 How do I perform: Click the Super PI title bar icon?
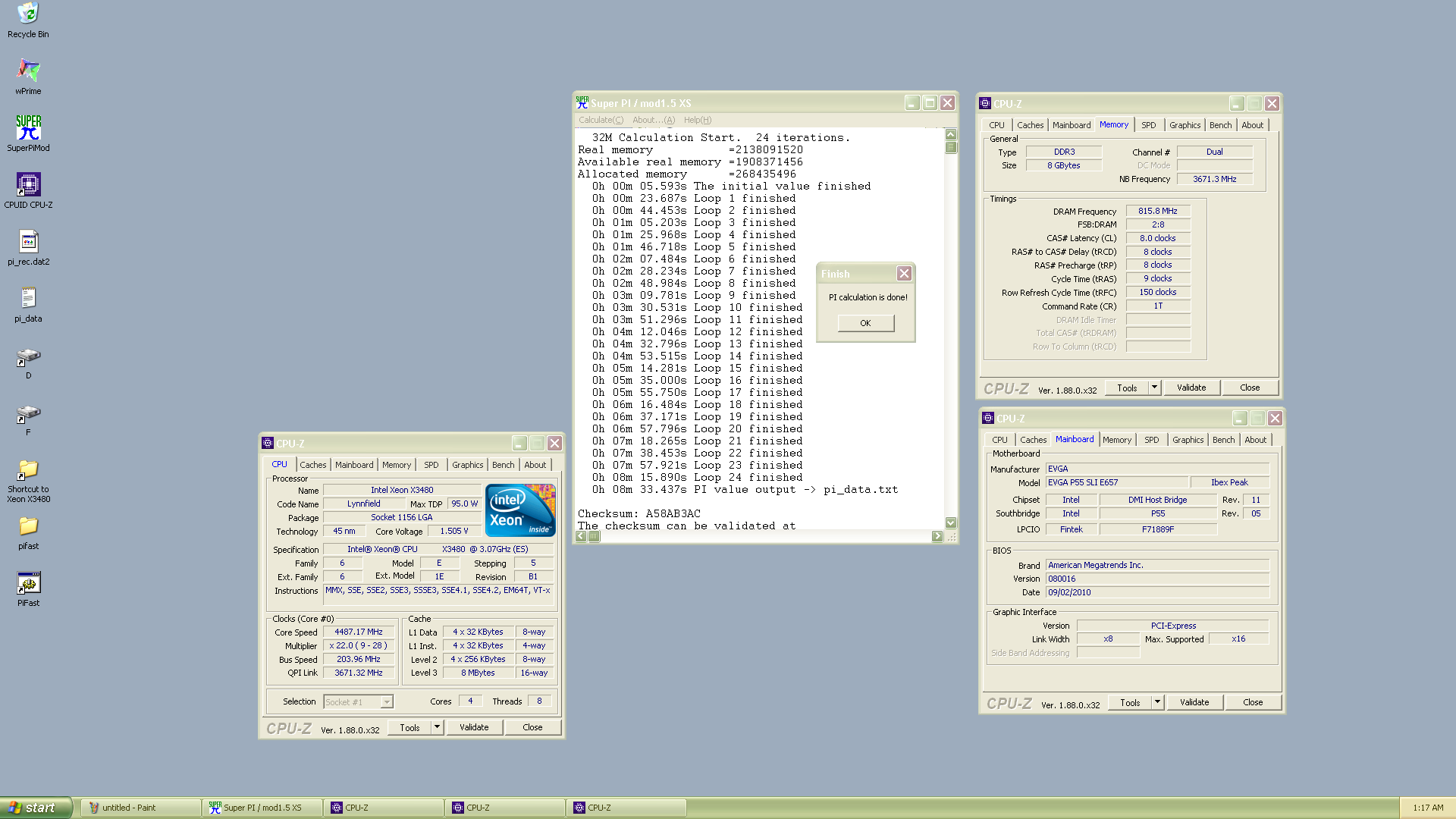point(582,102)
